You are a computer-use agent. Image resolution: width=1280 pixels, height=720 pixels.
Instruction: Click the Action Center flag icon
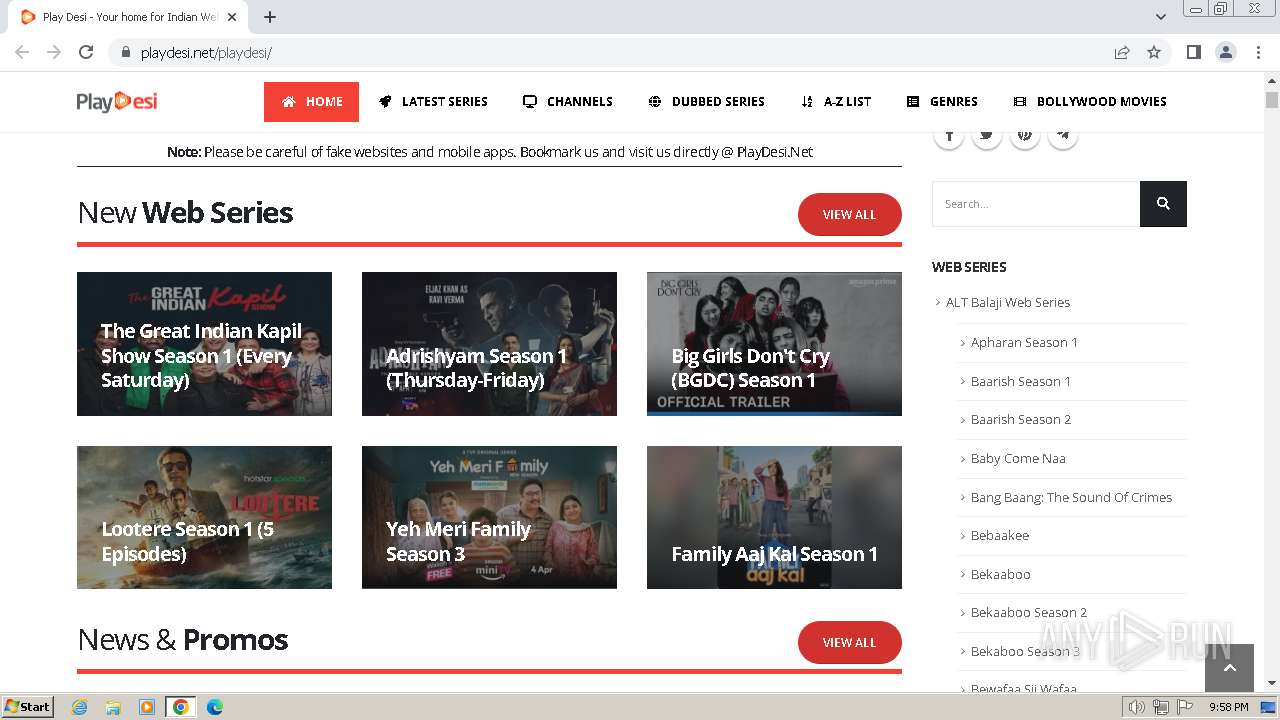coord(1185,707)
